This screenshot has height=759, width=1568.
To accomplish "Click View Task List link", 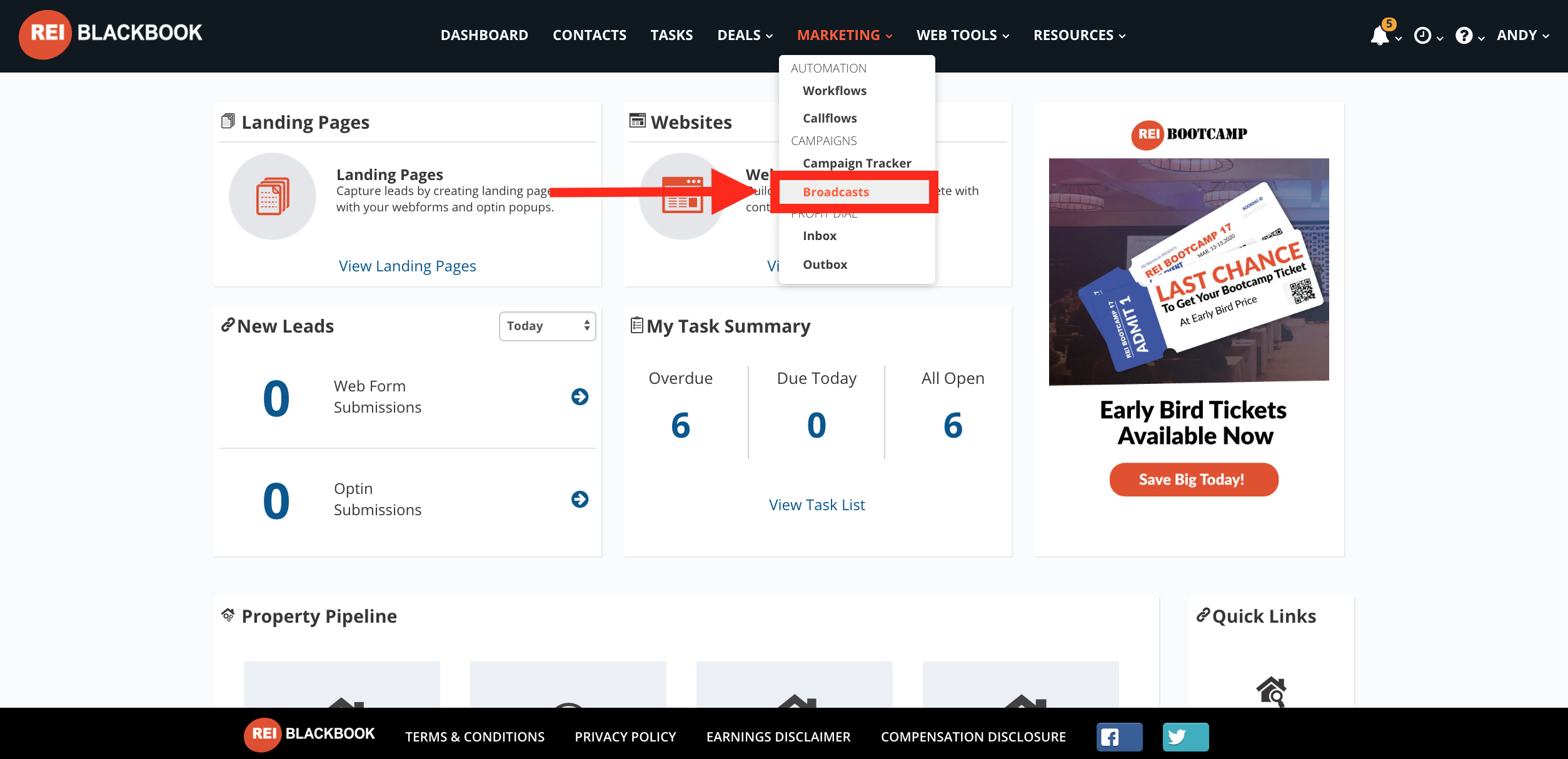I will click(817, 505).
